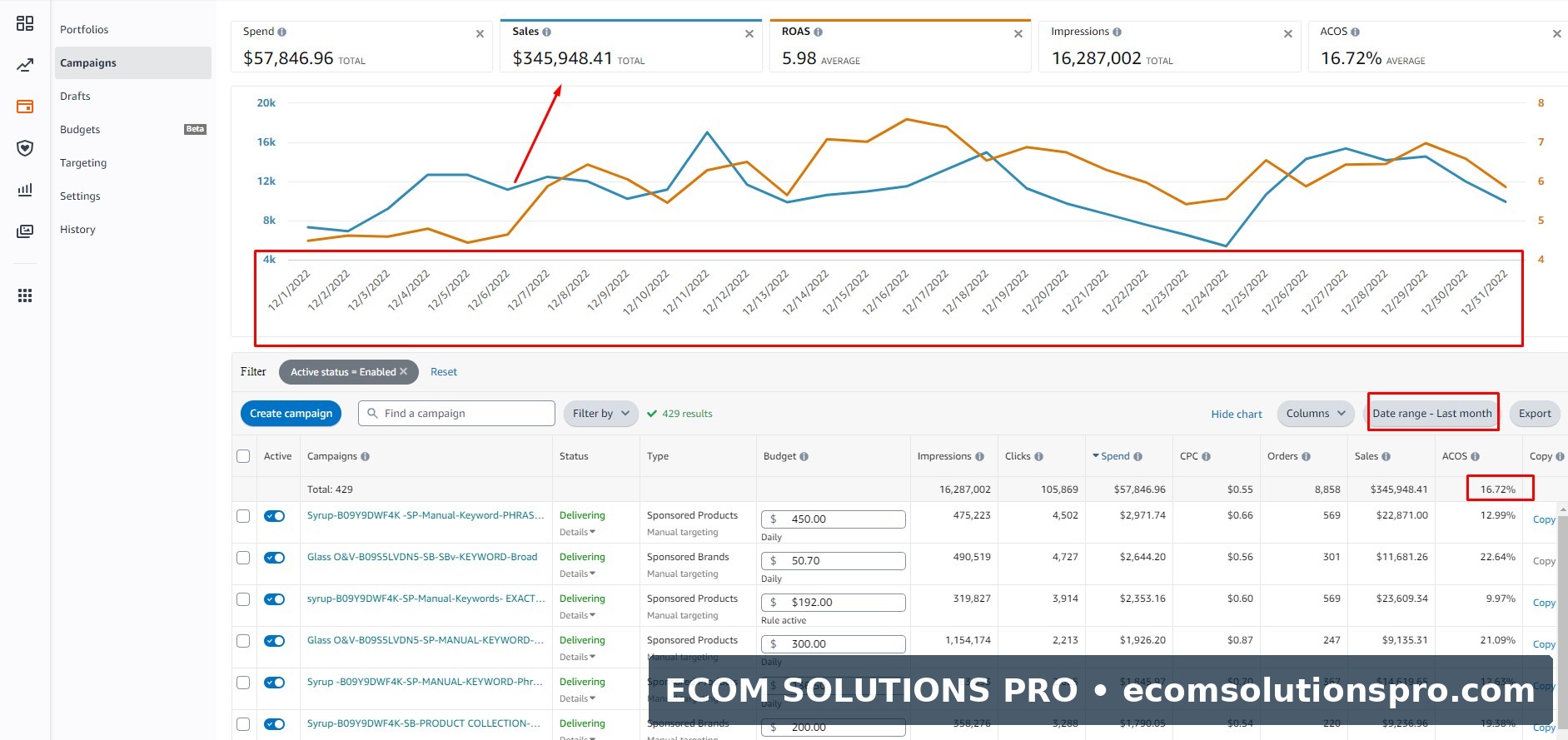Open the bar chart reports icon
The height and width of the screenshot is (740, 1568).
point(25,190)
